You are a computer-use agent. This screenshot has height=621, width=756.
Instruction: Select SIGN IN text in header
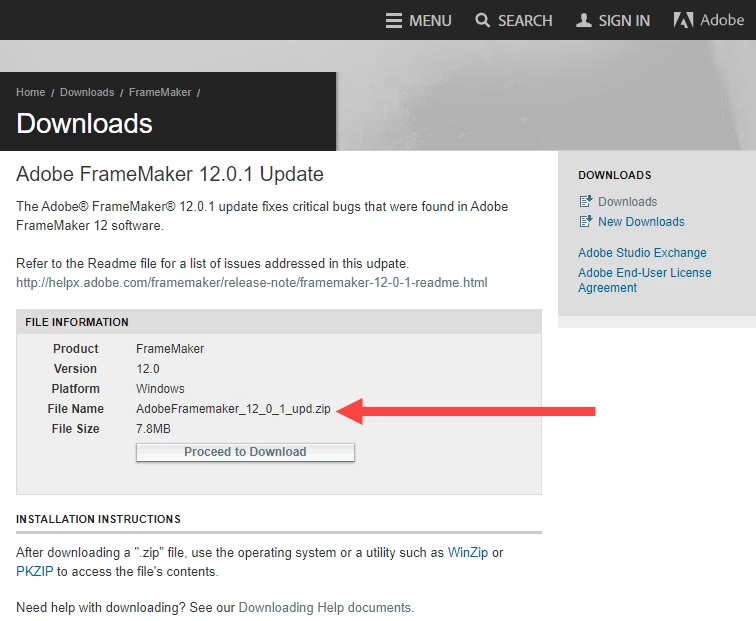(624, 21)
